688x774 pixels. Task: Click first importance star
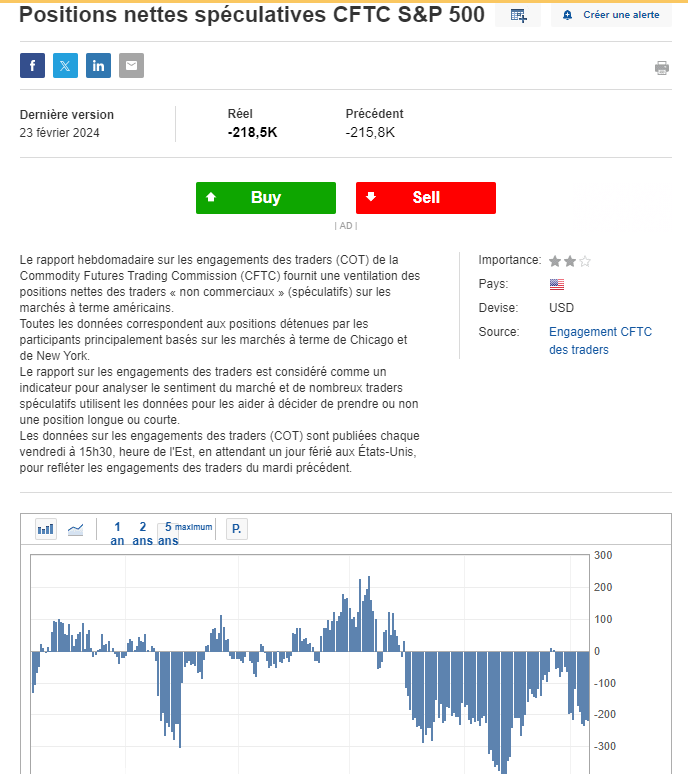[555, 261]
